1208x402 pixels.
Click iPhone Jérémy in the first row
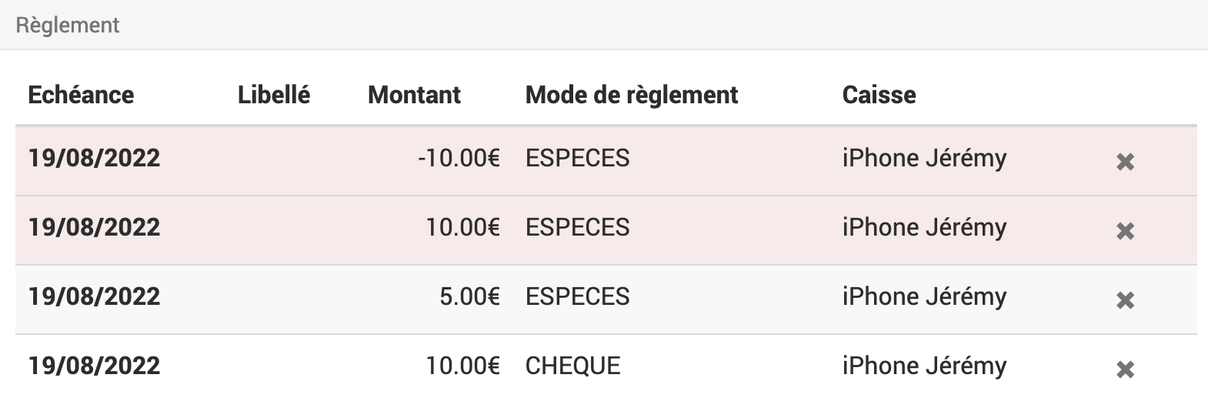925,158
